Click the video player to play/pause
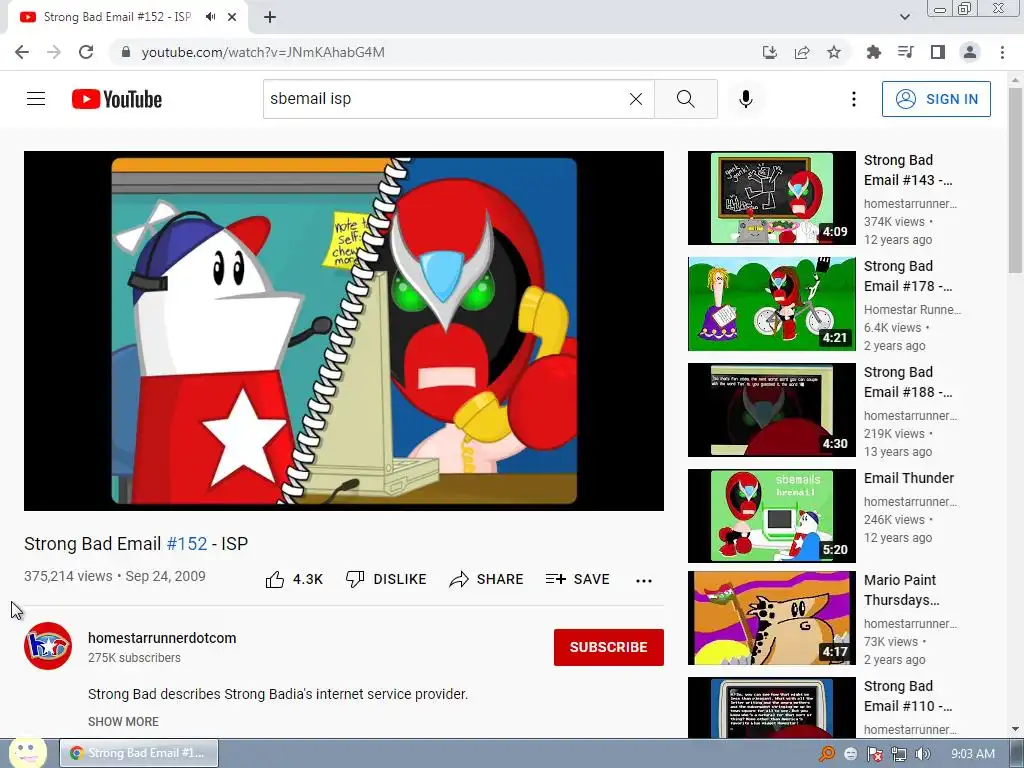The height and width of the screenshot is (768, 1024). [344, 331]
